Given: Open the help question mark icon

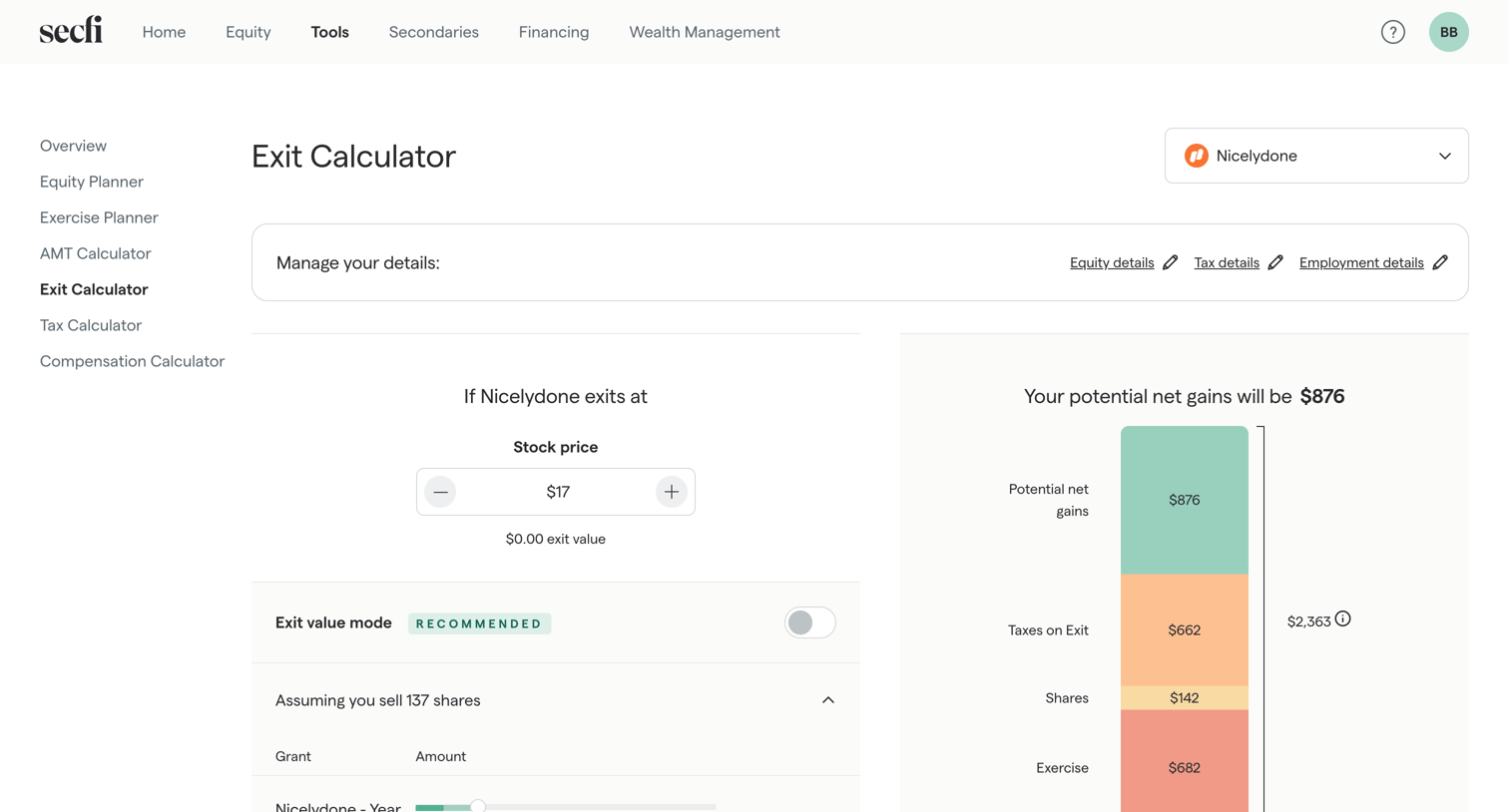Looking at the screenshot, I should 1393,32.
